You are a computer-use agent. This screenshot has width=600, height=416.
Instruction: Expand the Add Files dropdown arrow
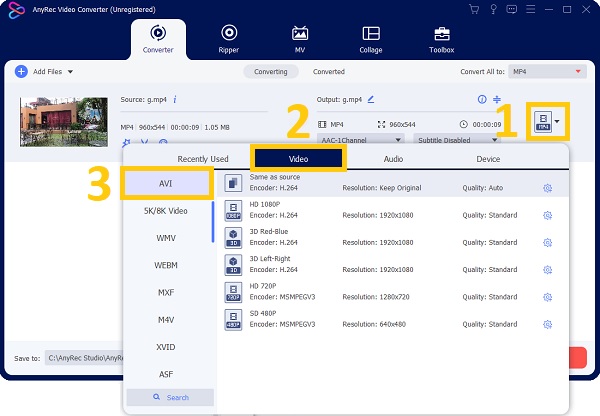(x=70, y=72)
